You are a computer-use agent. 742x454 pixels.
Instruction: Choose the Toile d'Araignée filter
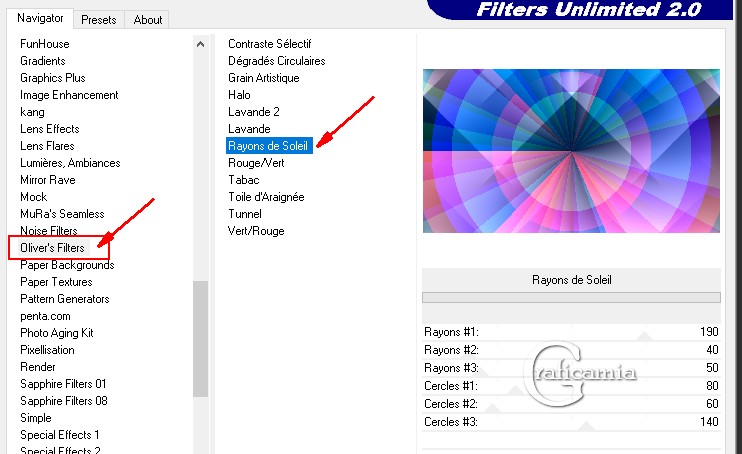coord(266,197)
